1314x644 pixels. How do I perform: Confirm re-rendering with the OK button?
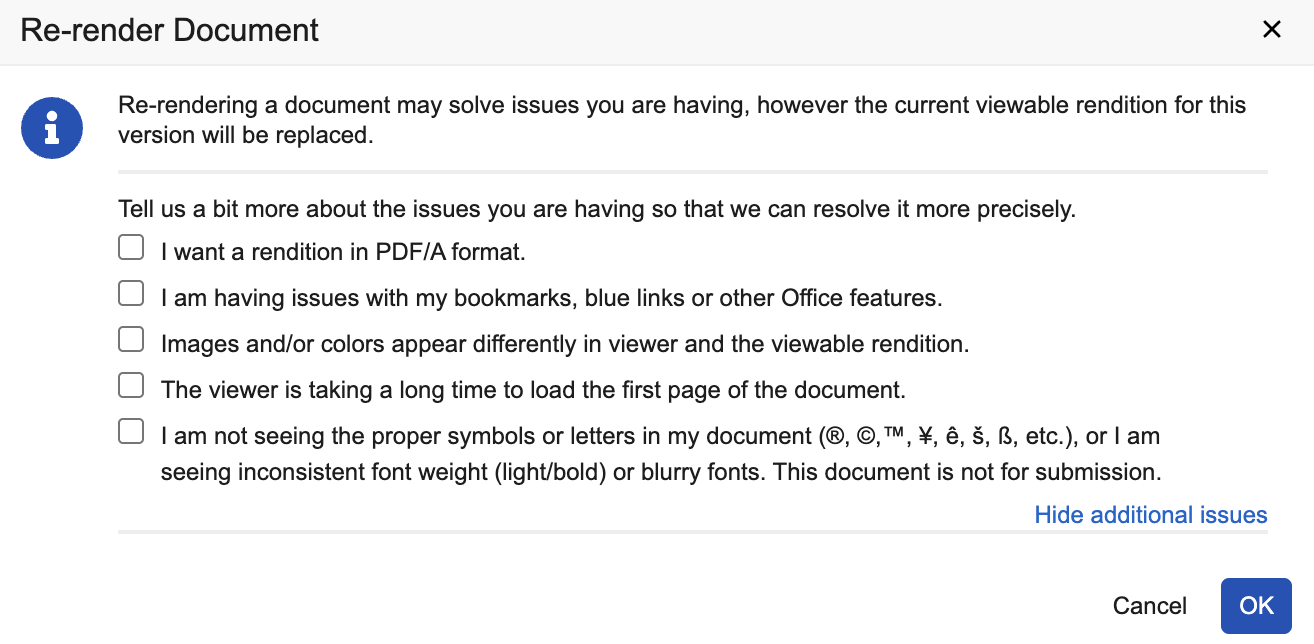1256,606
